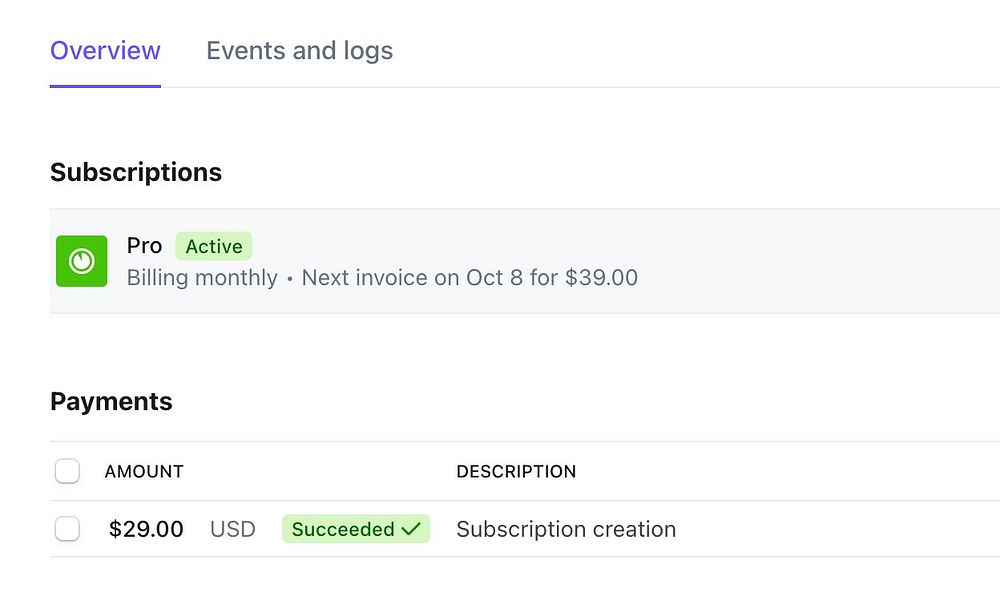Open the Events and logs tab
This screenshot has height=604, width=1000.
click(x=299, y=51)
